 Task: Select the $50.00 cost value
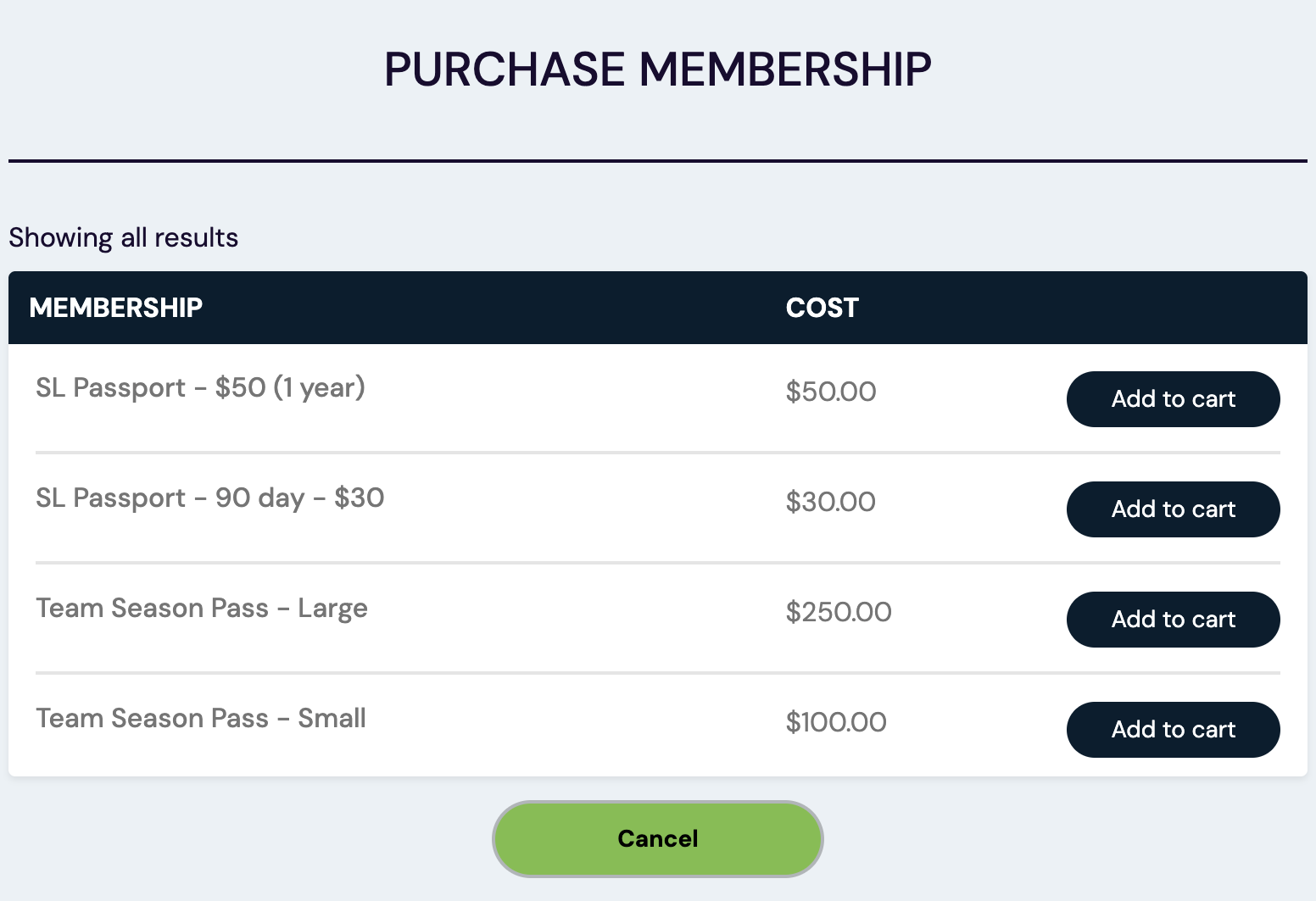[832, 391]
